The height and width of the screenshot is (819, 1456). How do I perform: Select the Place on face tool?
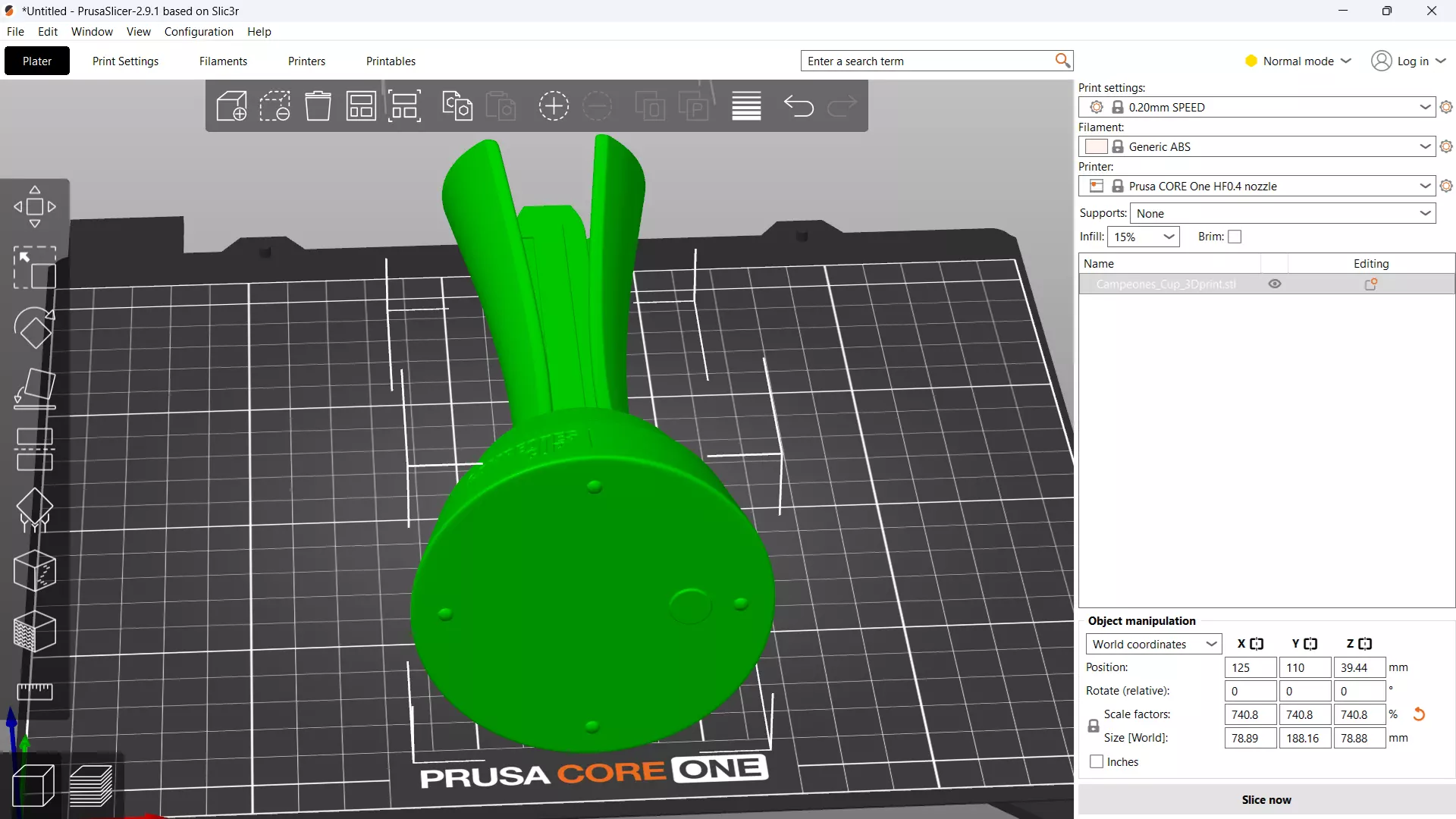pos(35,388)
